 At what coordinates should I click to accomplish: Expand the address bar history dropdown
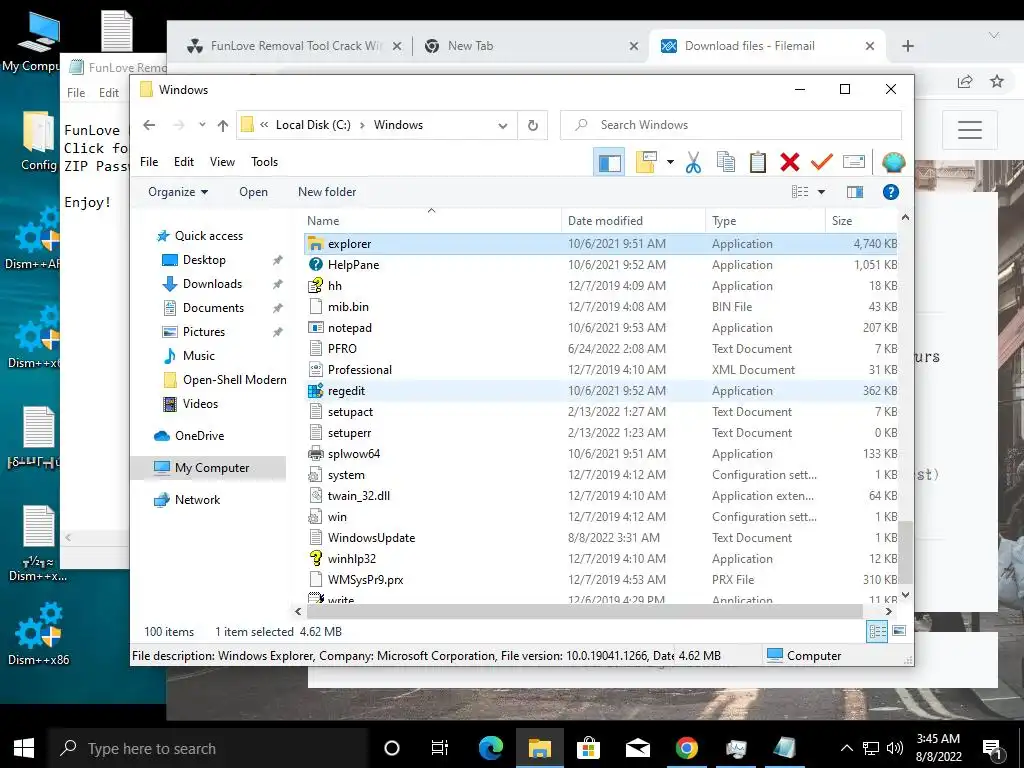[x=503, y=125]
